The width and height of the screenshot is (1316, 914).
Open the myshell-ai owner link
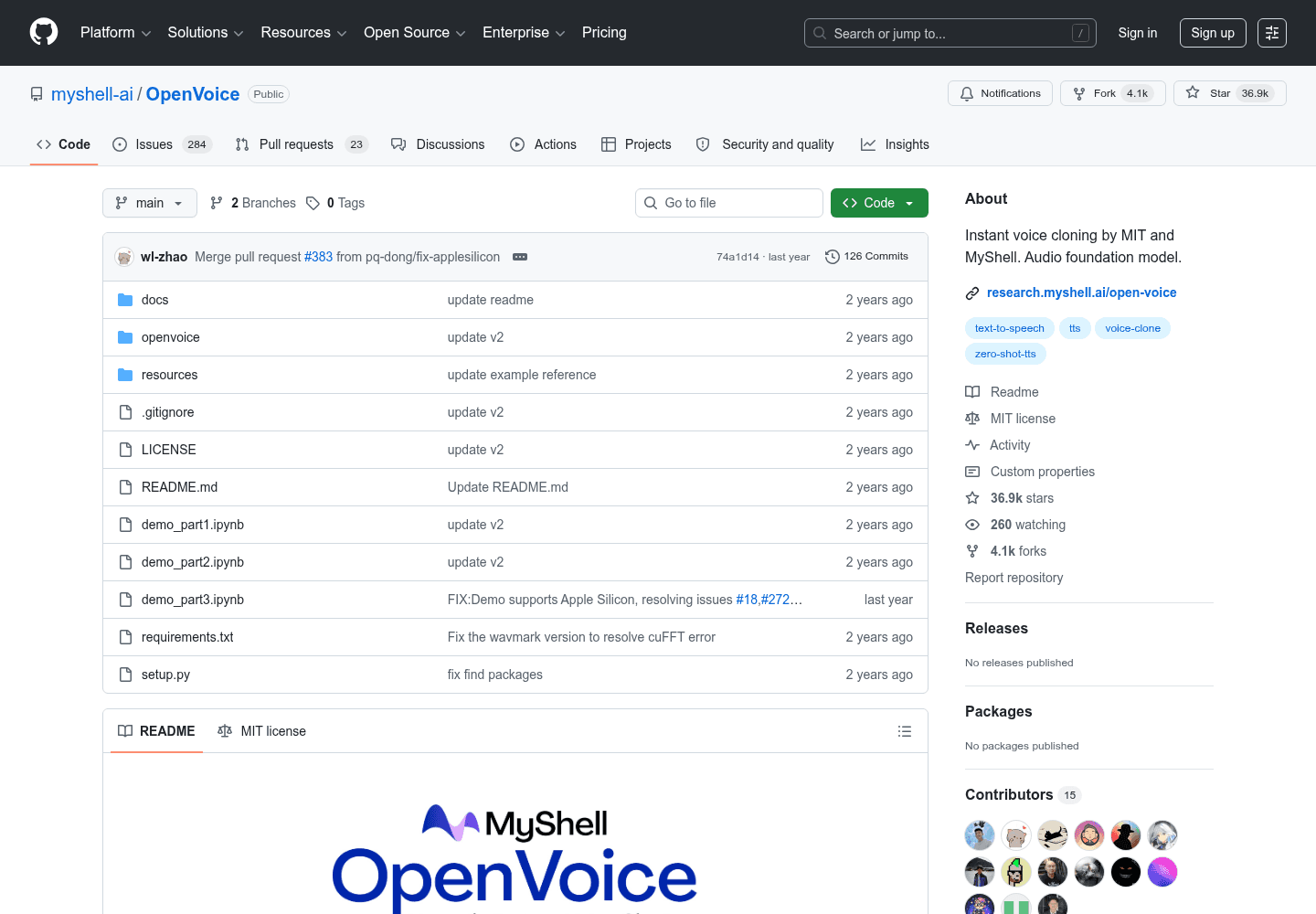click(92, 94)
